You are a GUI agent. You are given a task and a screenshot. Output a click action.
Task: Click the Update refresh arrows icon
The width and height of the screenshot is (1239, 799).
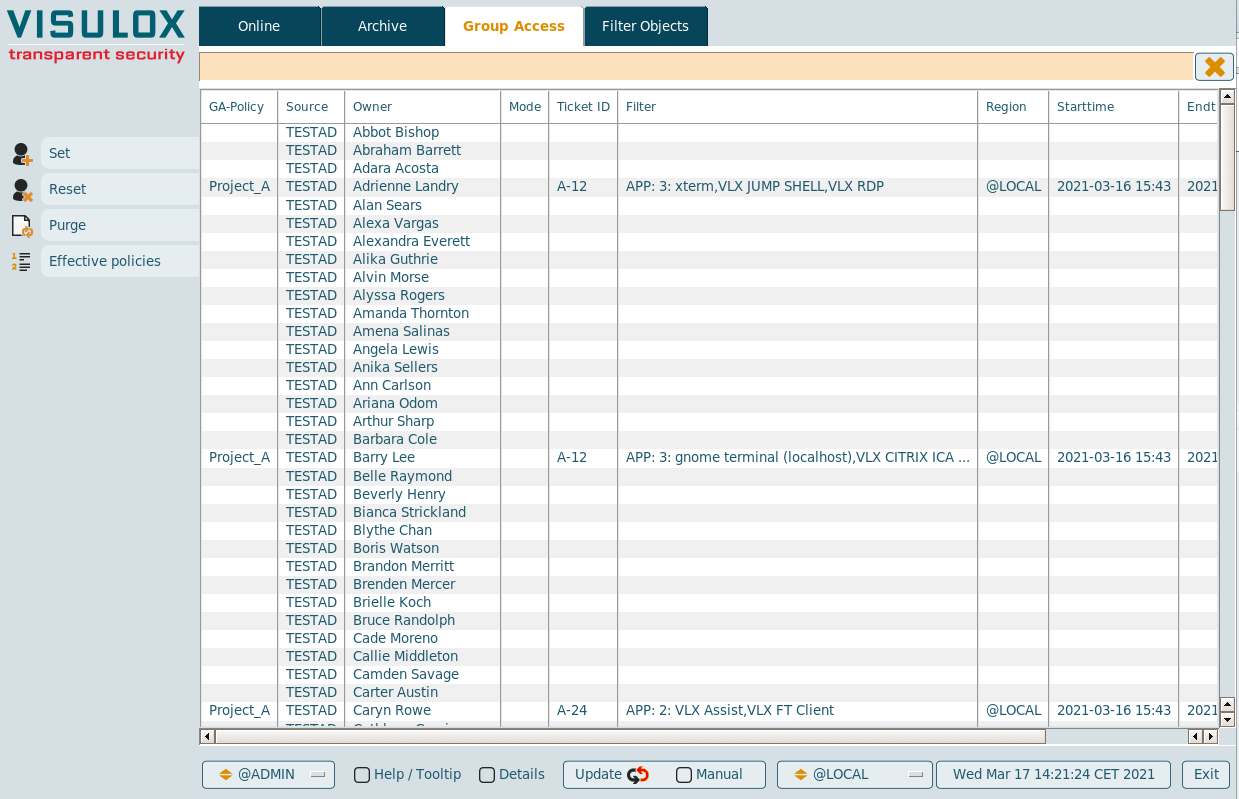[638, 775]
